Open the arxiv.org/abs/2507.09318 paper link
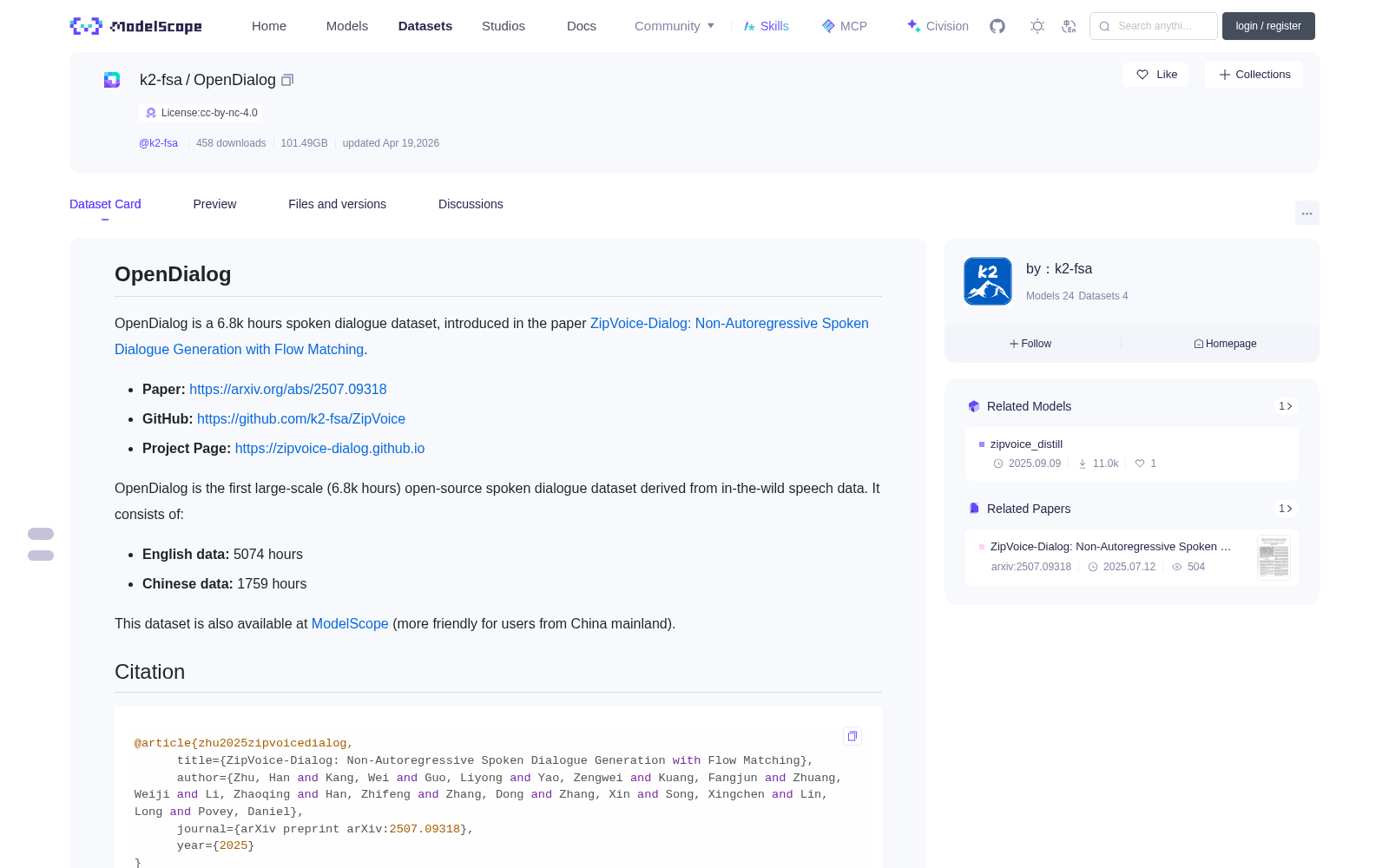 point(288,390)
